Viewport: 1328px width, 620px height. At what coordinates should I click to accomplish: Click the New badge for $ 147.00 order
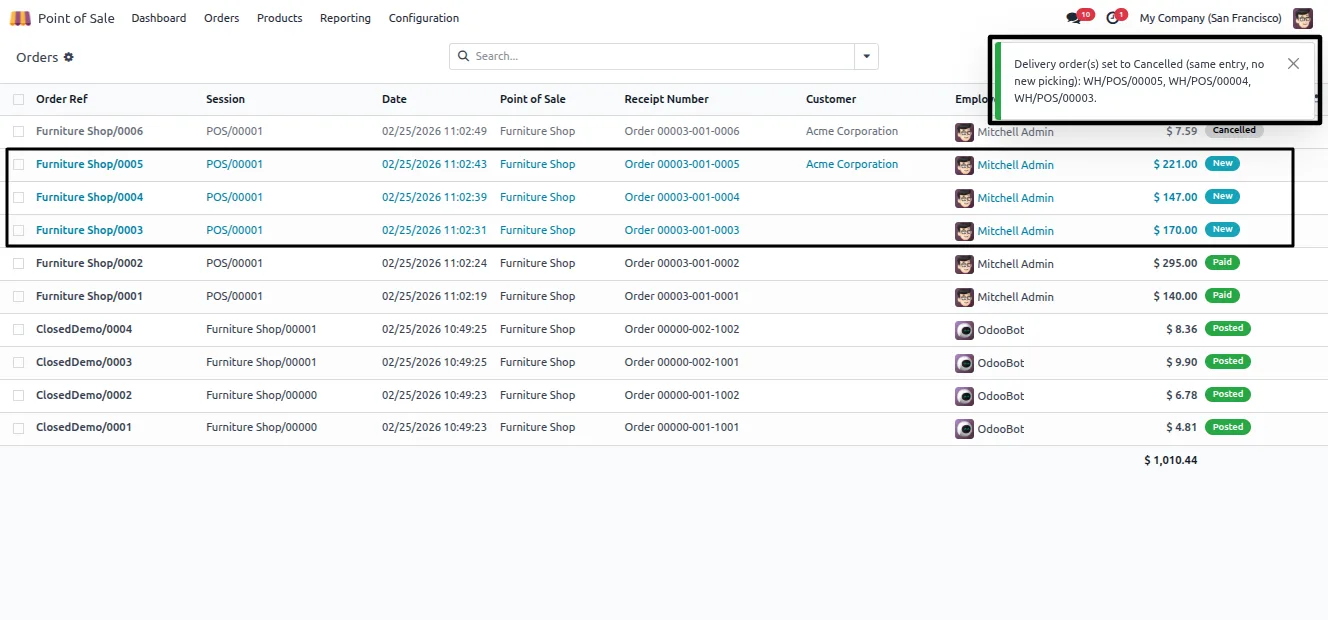pos(1222,196)
